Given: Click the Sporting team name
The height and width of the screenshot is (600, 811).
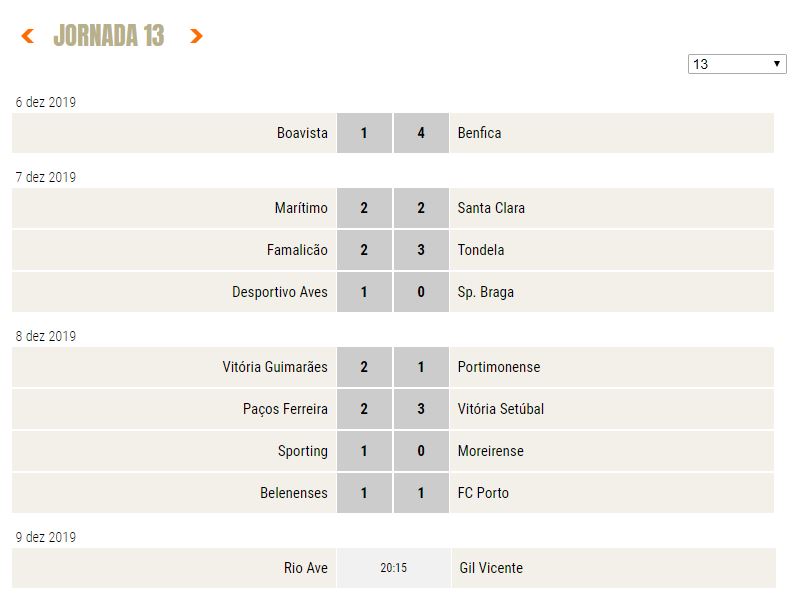Looking at the screenshot, I should [x=303, y=451].
